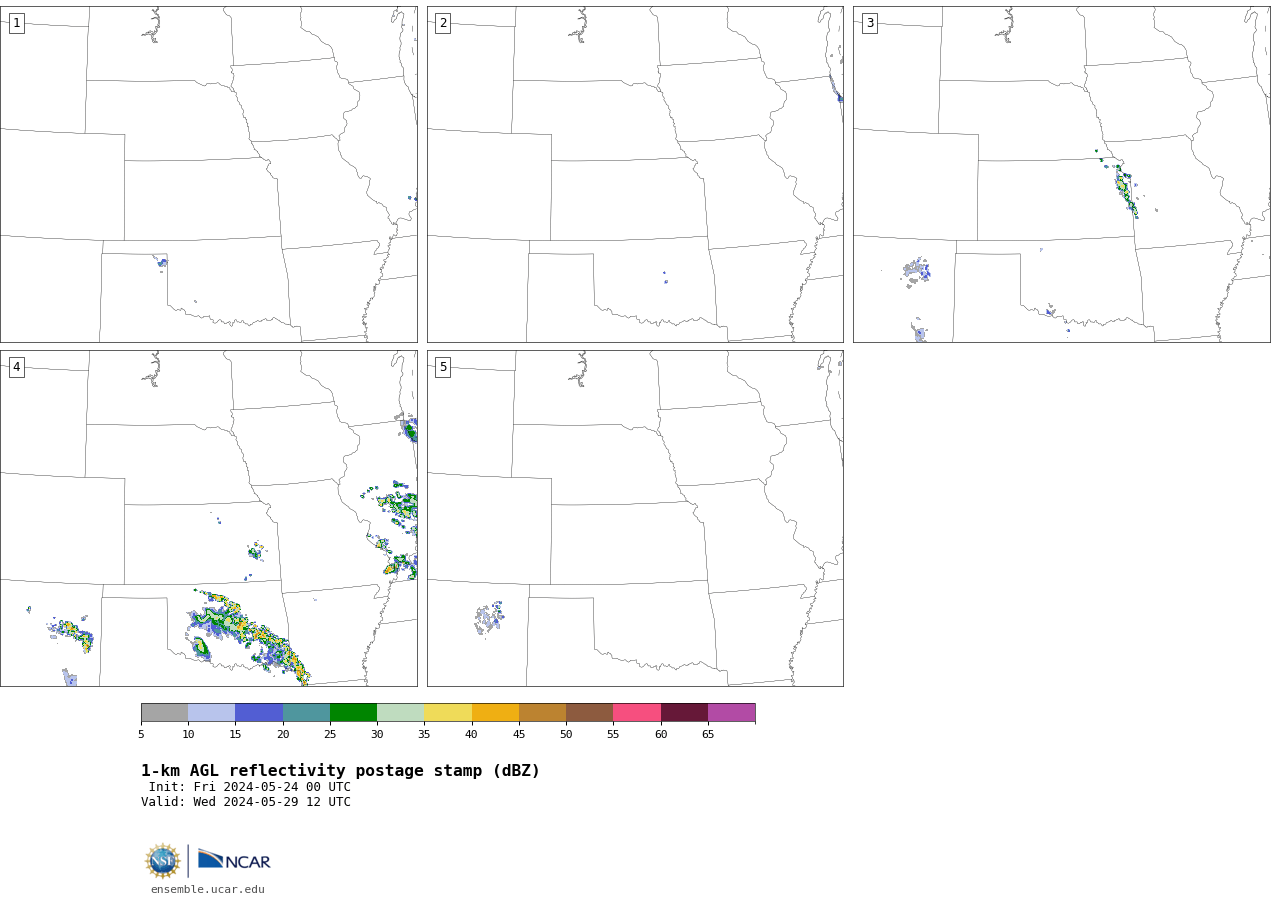Open ensemble member 3 reflectivity map
Viewport: 1280px width, 901px height.
pos(1062,174)
